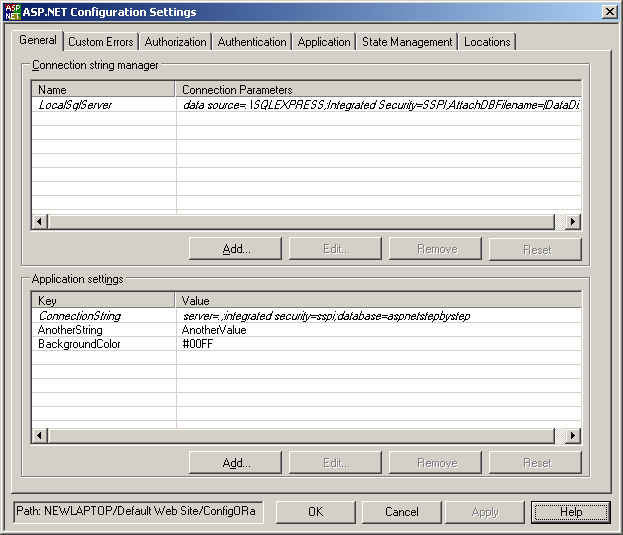Viewport: 623px width, 535px height.
Task: Switch to the Locations tab
Action: click(x=487, y=42)
